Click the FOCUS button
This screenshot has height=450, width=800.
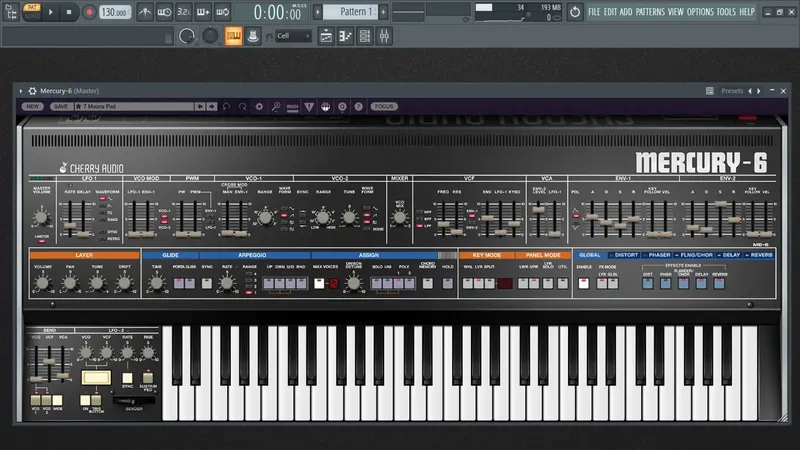[x=384, y=106]
